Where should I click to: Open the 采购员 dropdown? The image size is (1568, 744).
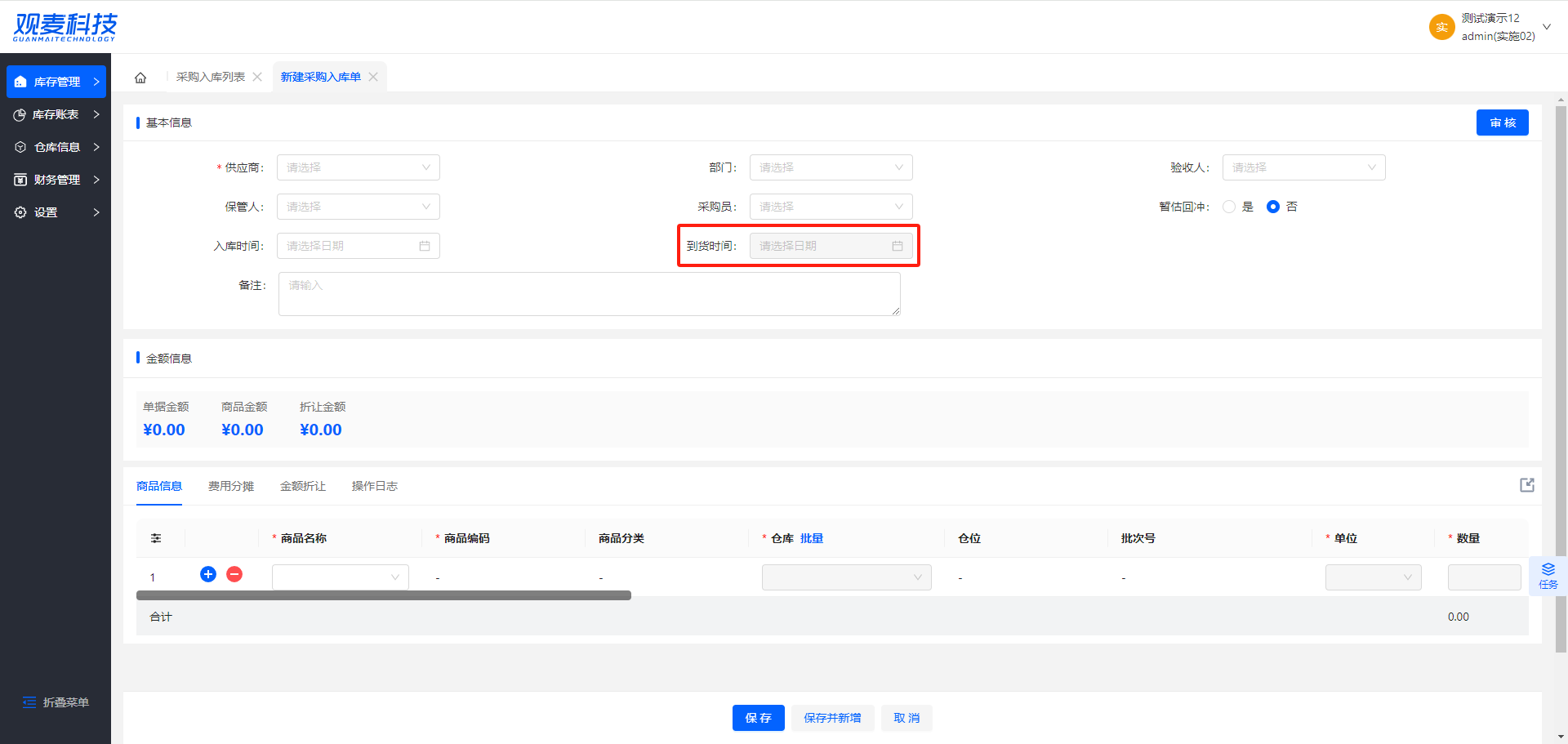click(x=831, y=207)
